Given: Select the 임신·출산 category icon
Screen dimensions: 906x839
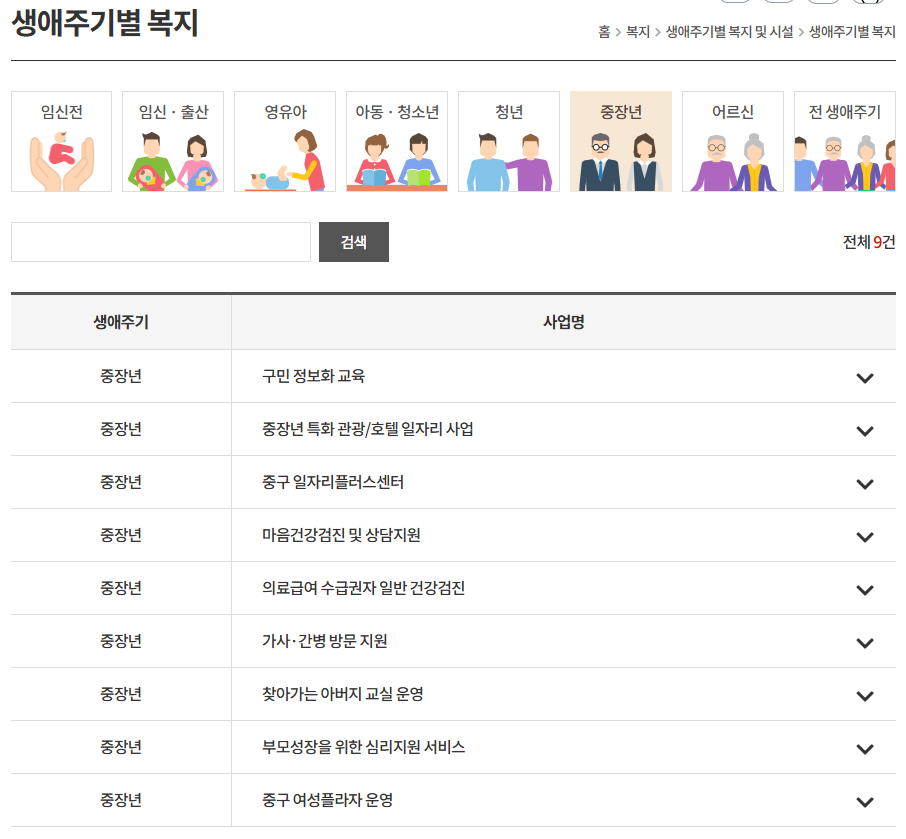Looking at the screenshot, I should [173, 142].
